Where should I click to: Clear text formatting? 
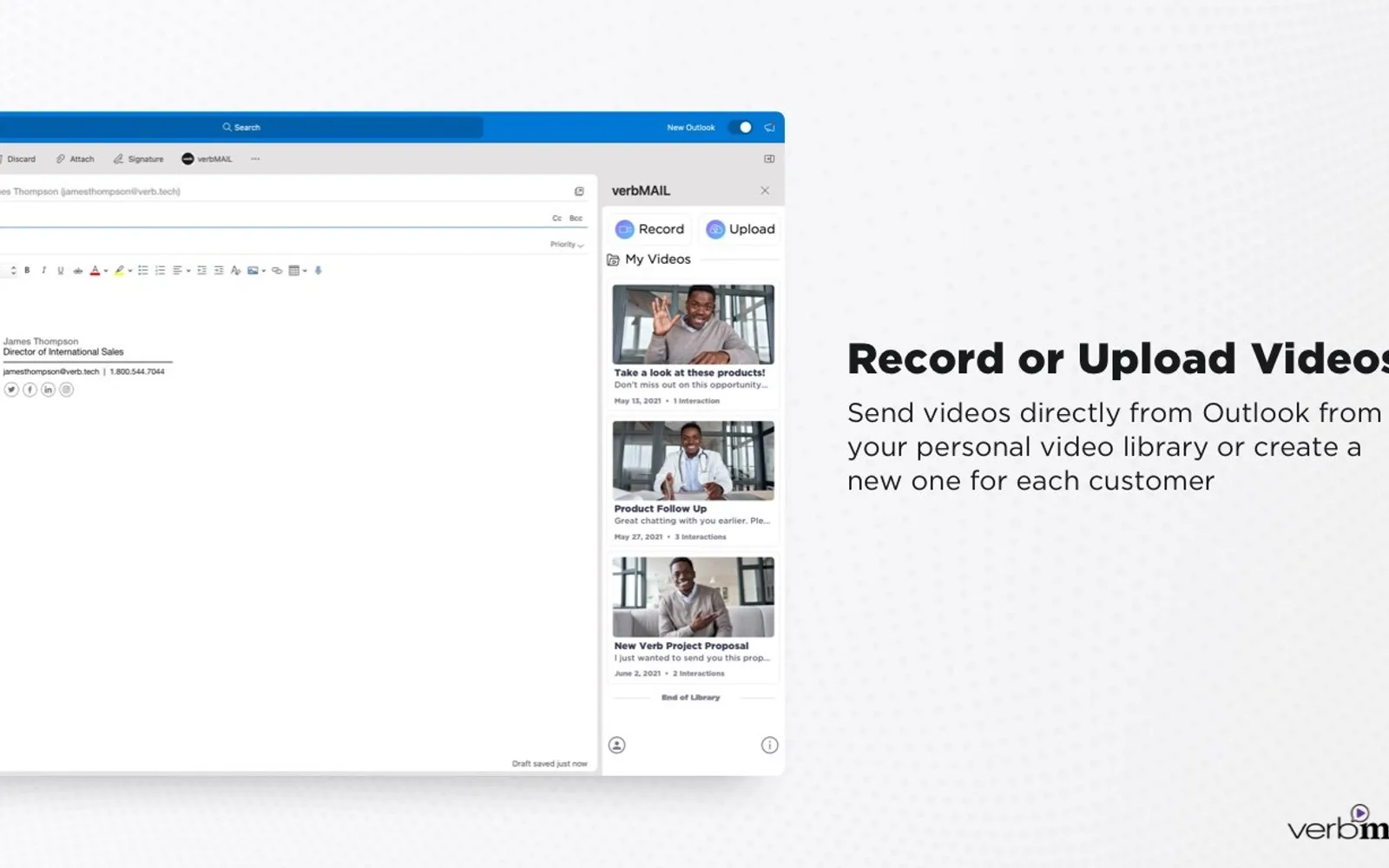235,271
